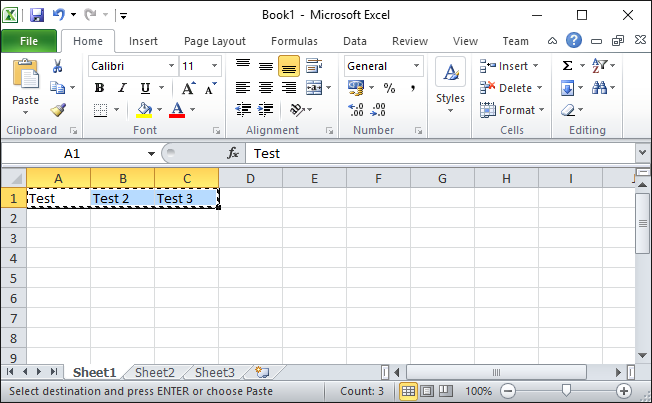This screenshot has height=403, width=652.
Task: Zoom in with the plus button
Action: click(x=623, y=391)
